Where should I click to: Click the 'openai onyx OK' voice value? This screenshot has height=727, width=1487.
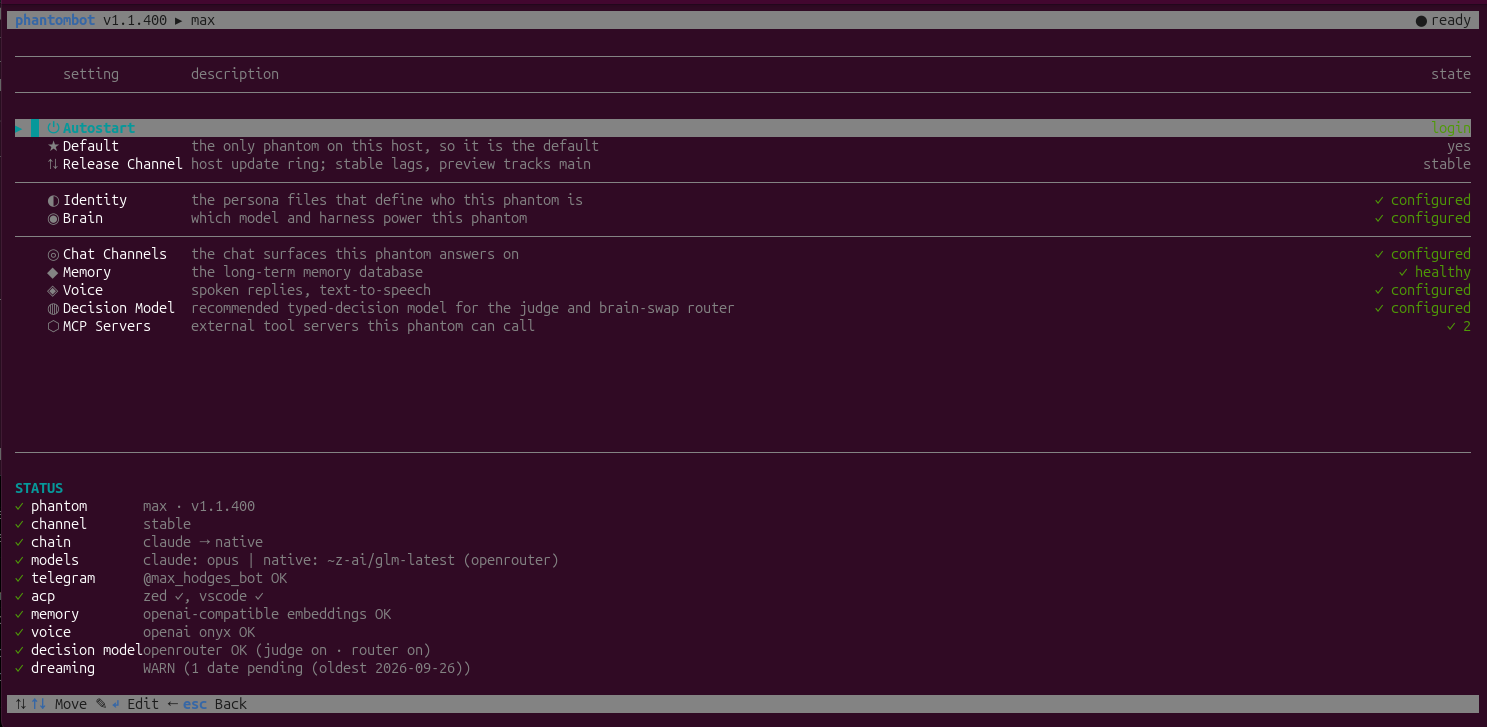tap(199, 632)
